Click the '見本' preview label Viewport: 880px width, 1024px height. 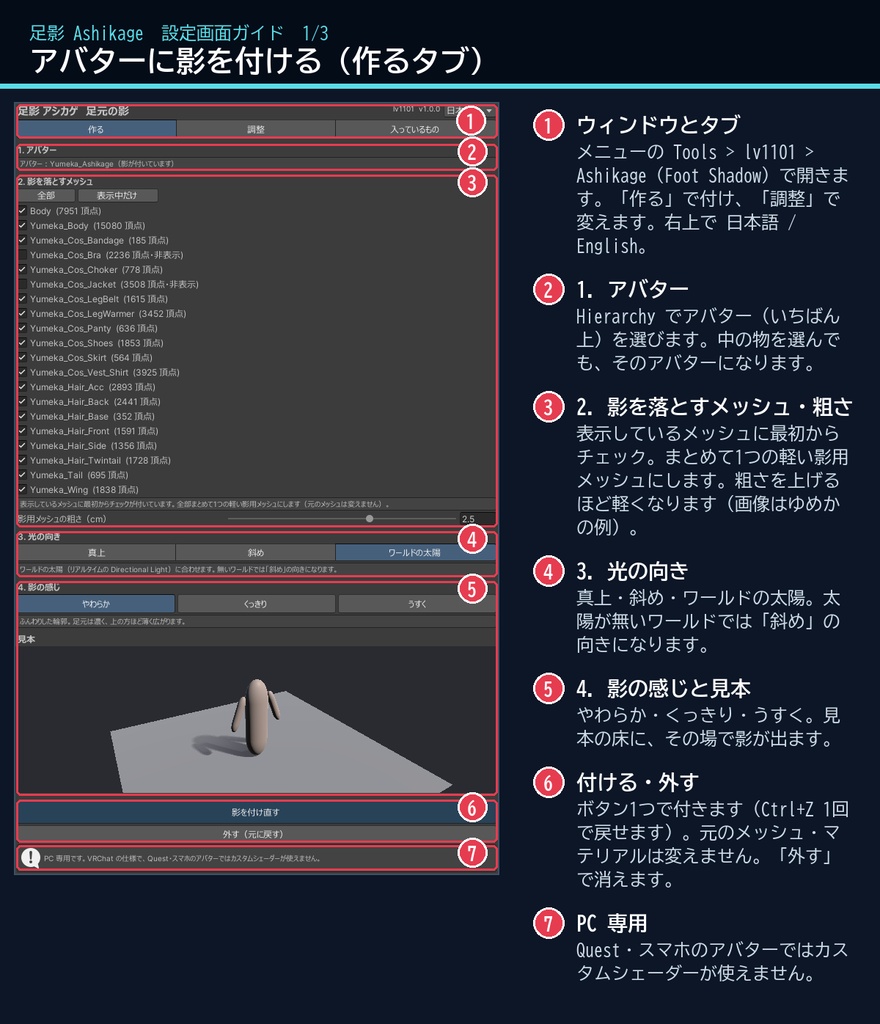pos(27,639)
